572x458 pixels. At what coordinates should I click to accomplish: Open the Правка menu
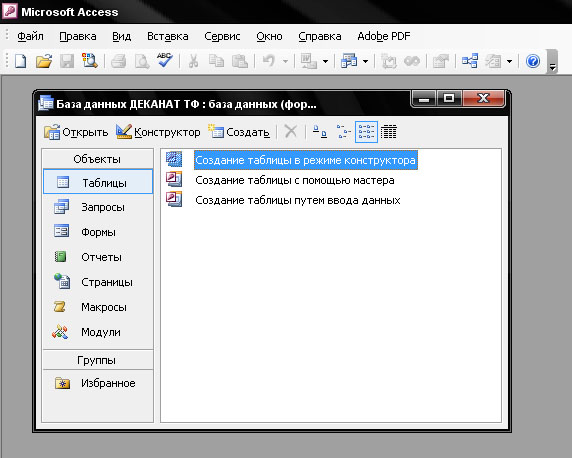tap(78, 36)
